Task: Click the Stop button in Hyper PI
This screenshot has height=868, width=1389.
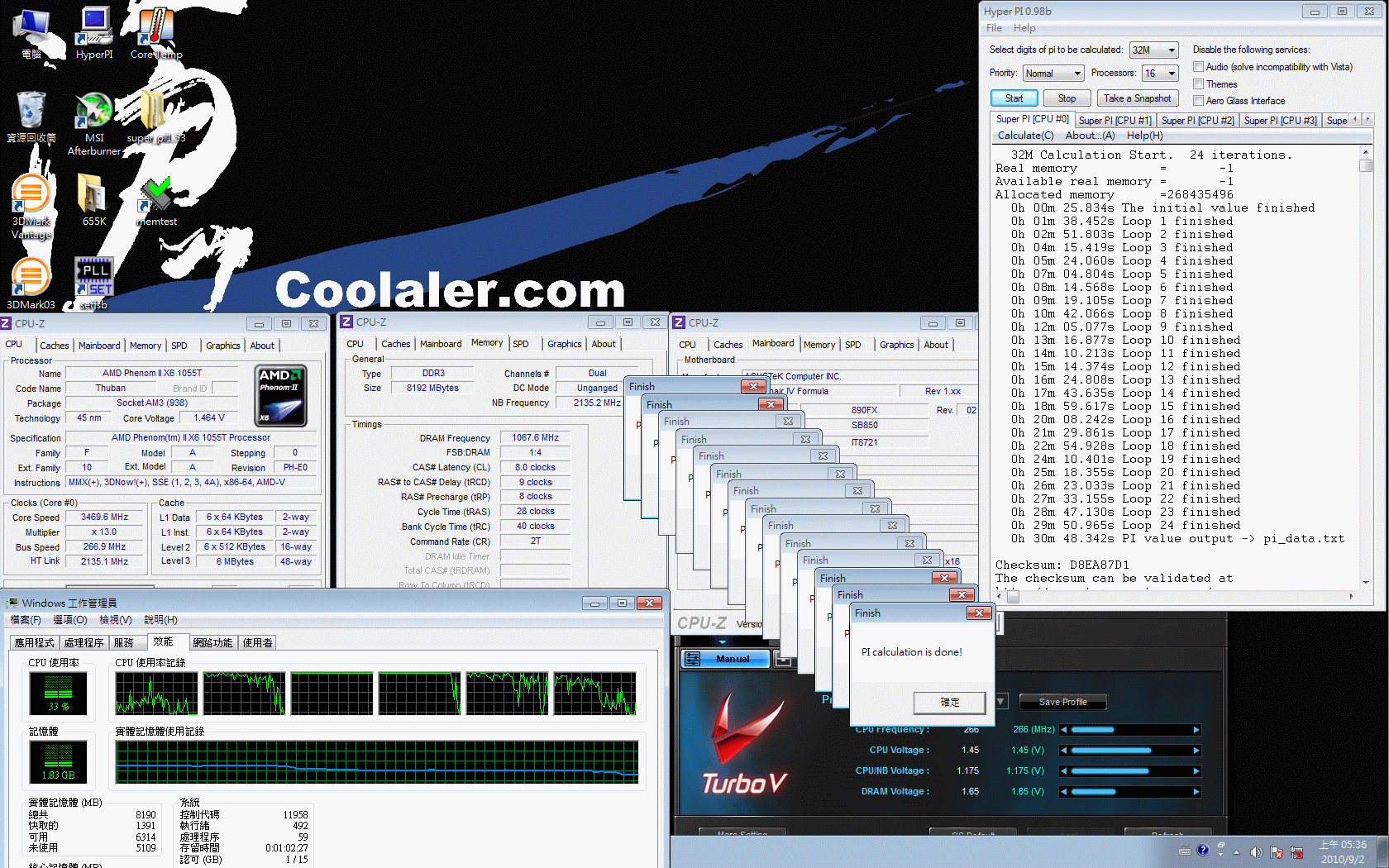Action: click(x=1067, y=98)
